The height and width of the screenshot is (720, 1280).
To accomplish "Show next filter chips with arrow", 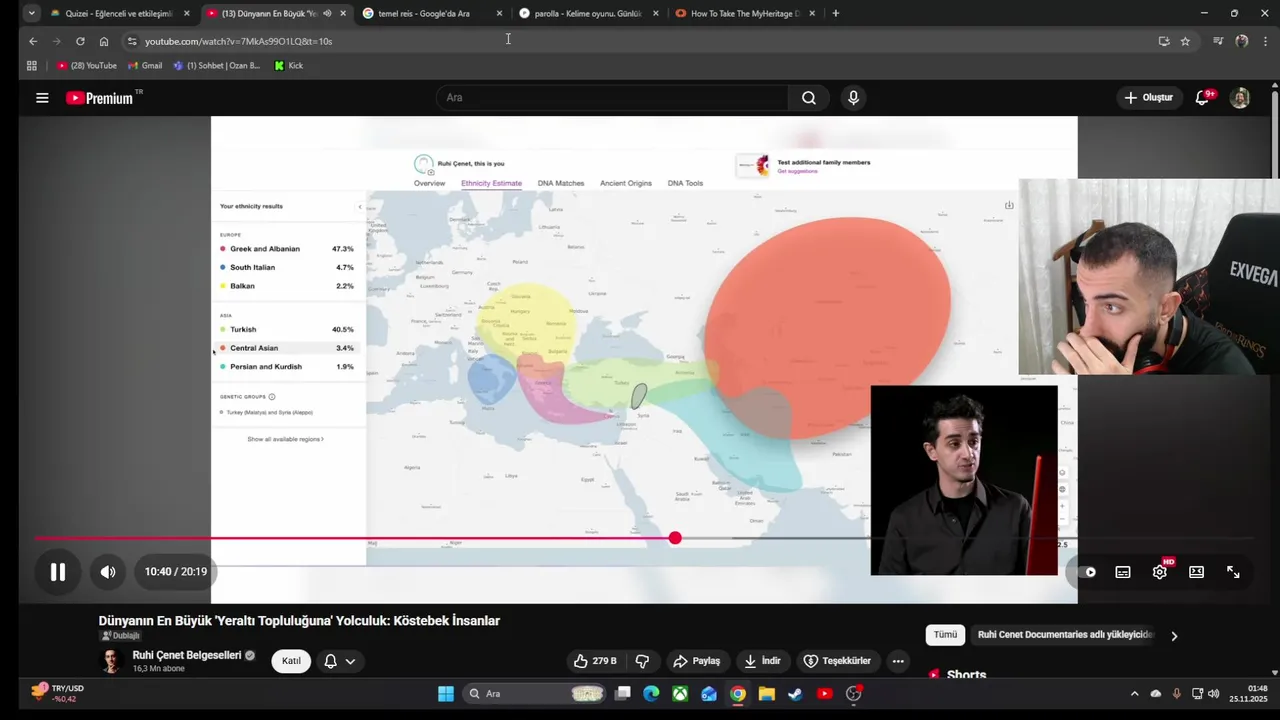I will 1174,635.
